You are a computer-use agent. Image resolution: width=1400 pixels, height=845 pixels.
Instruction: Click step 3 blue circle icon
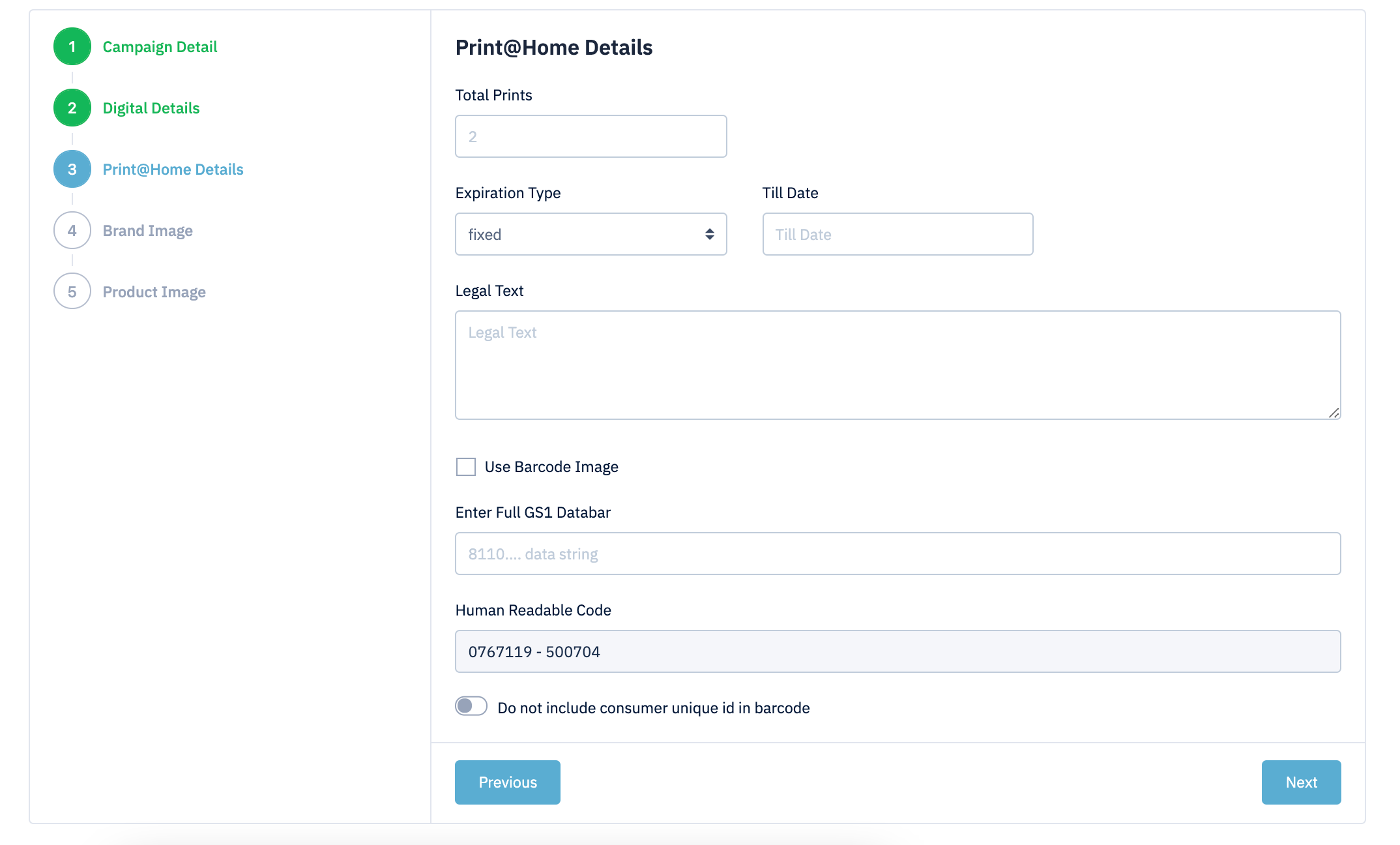pos(72,170)
